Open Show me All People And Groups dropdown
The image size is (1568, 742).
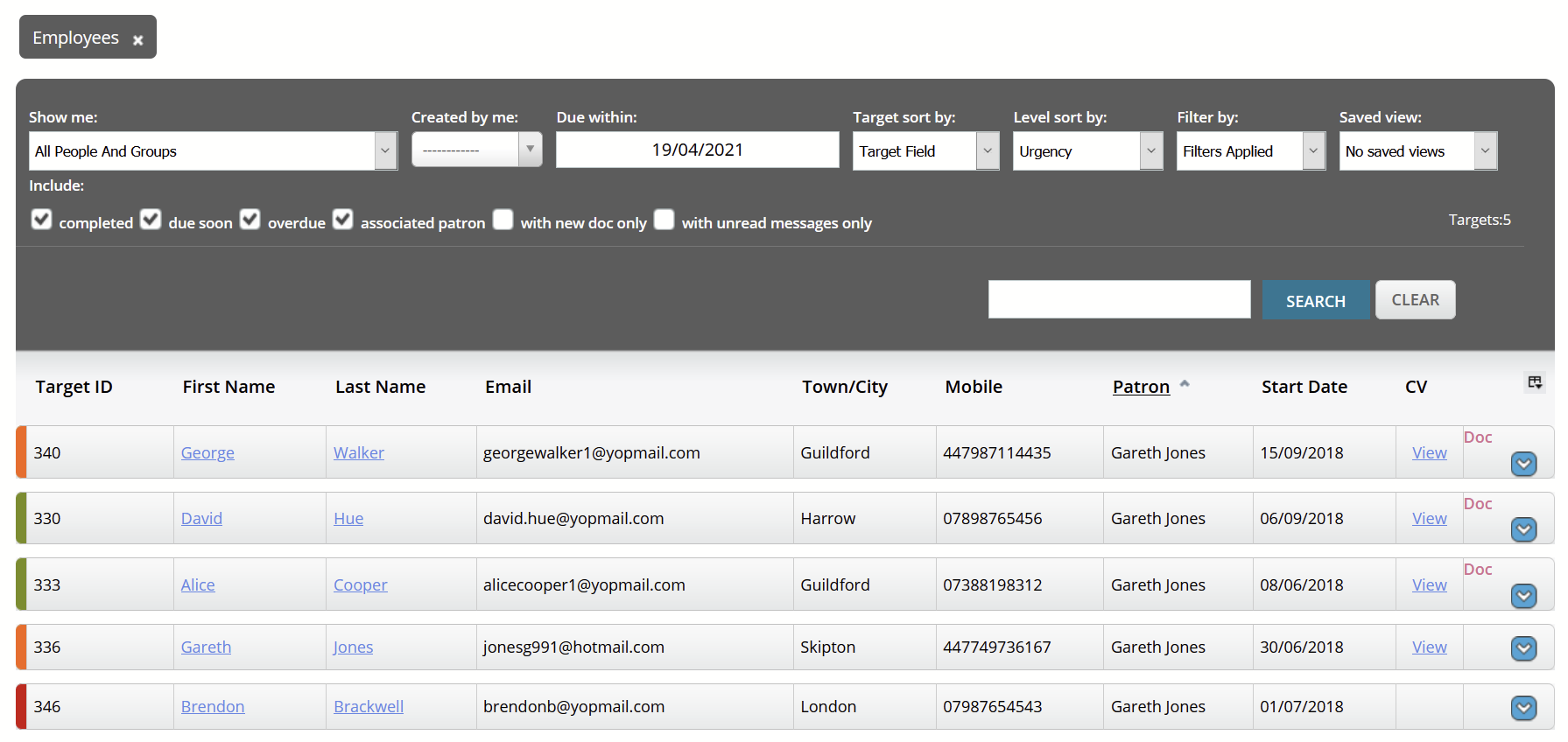point(214,150)
